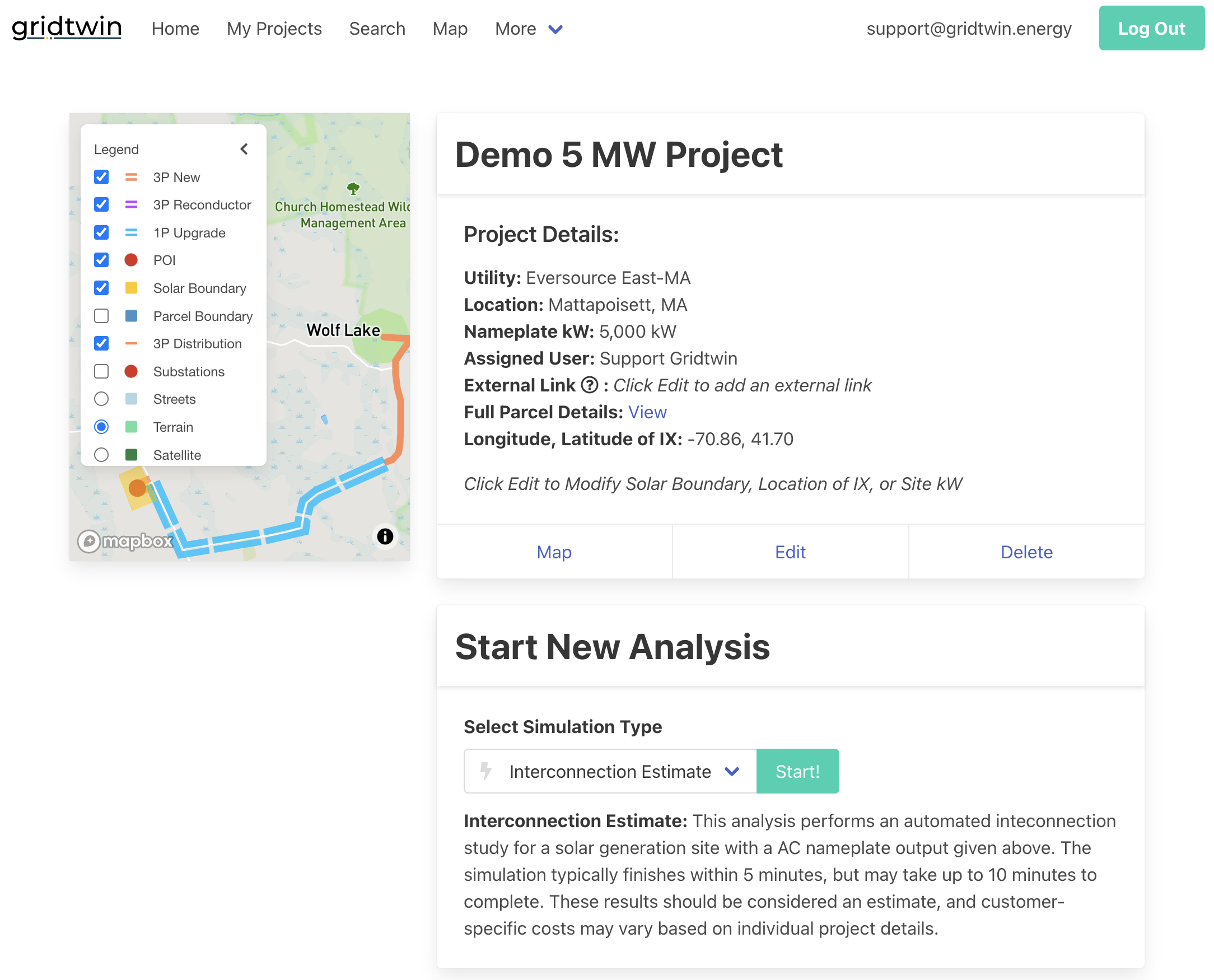1214x980 pixels.
Task: Click Edit in the project card
Action: 790,552
